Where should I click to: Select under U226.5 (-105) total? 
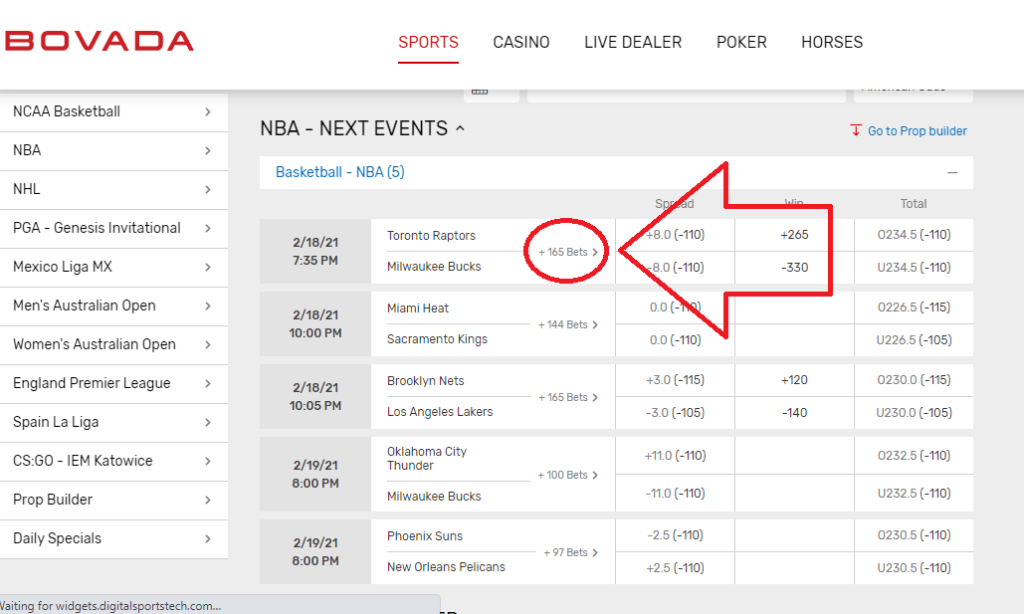914,340
